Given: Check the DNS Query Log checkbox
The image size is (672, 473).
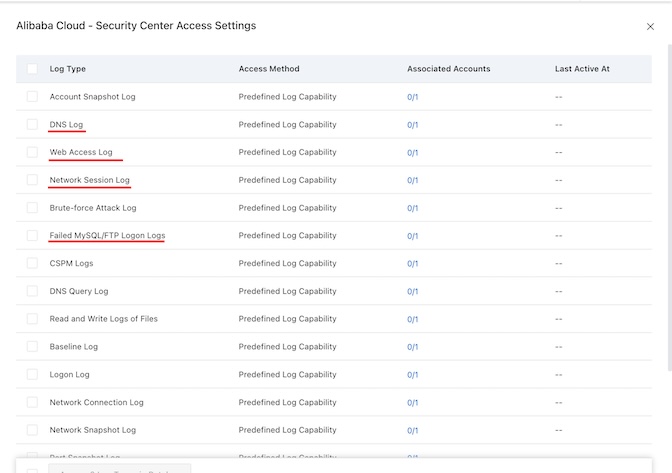Looking at the screenshot, I should click(x=32, y=291).
